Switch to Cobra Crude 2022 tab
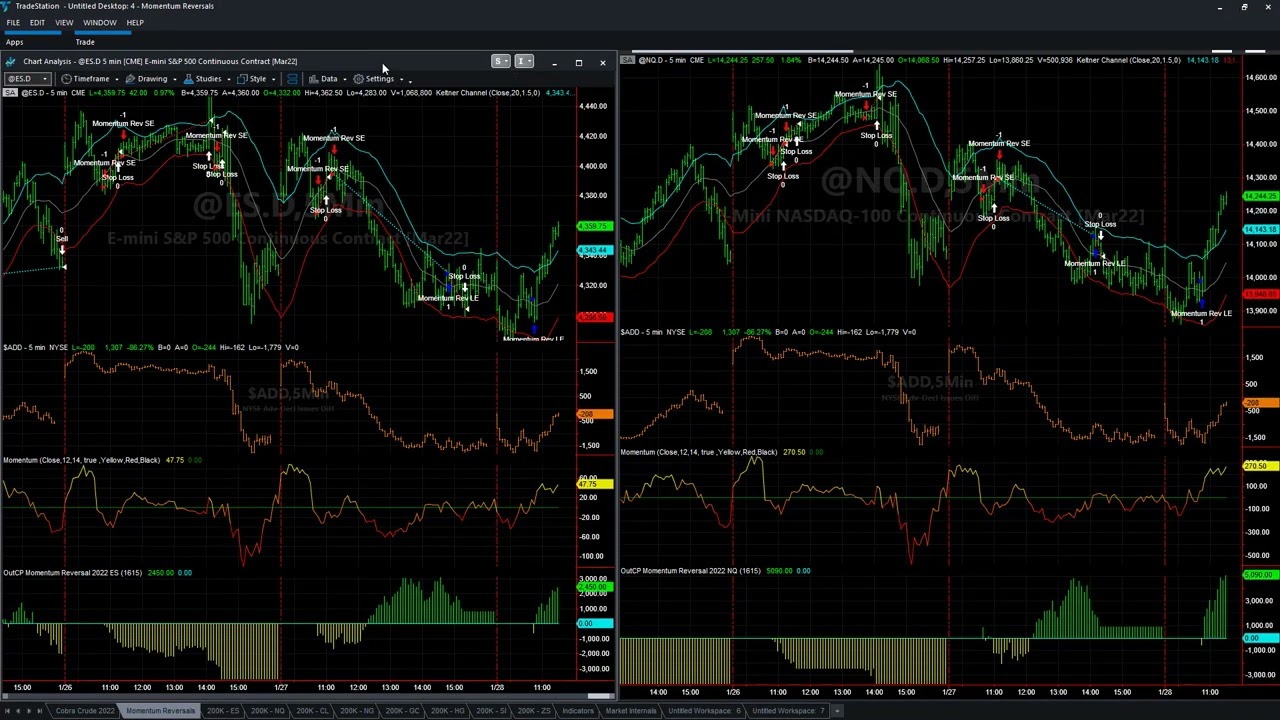This screenshot has height=720, width=1280. pyautogui.click(x=85, y=711)
